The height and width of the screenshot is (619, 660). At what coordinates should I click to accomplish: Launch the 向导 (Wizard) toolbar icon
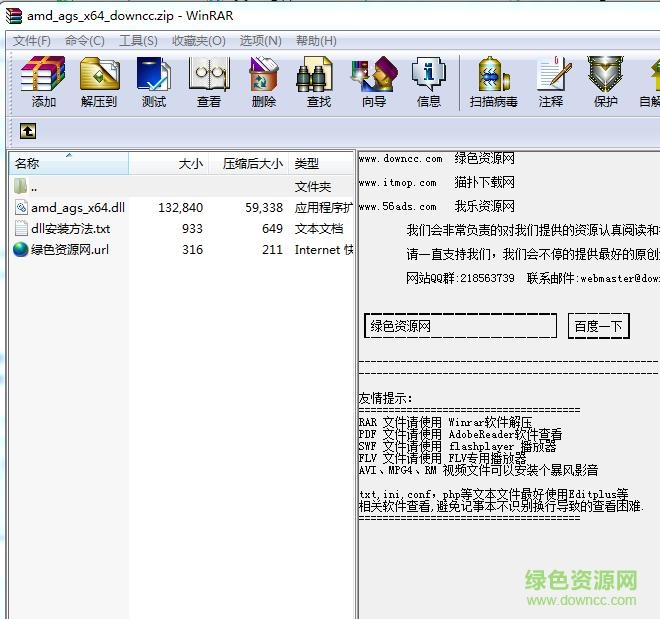click(374, 80)
